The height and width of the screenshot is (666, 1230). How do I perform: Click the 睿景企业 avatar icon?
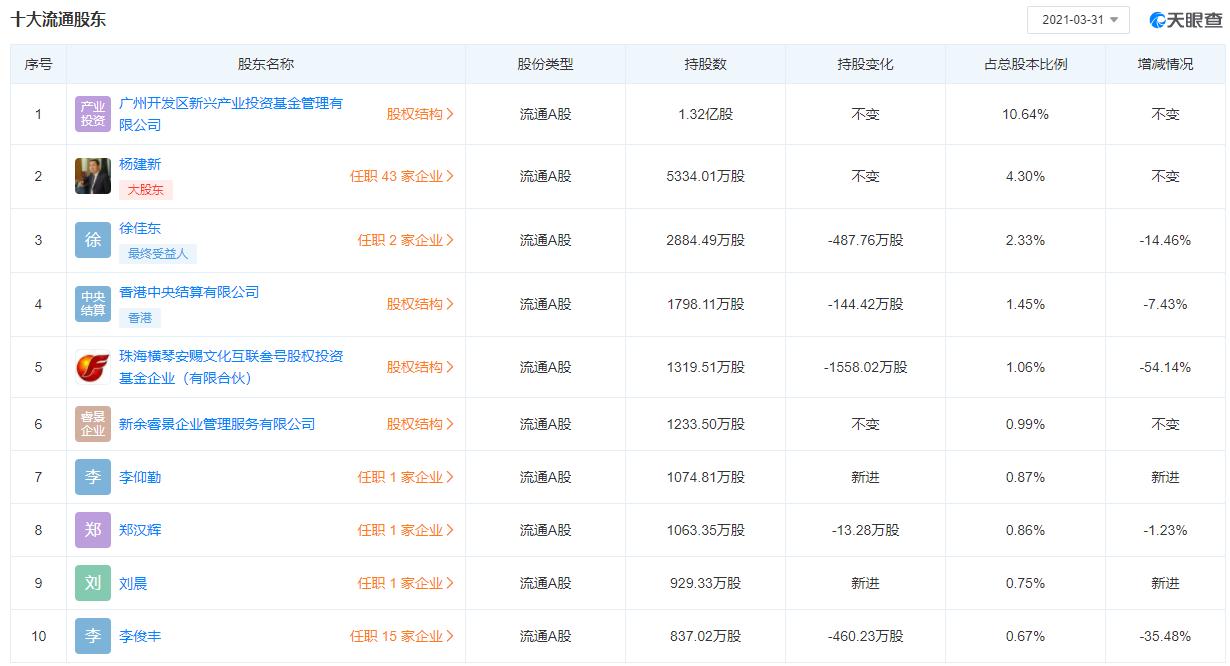click(x=93, y=424)
